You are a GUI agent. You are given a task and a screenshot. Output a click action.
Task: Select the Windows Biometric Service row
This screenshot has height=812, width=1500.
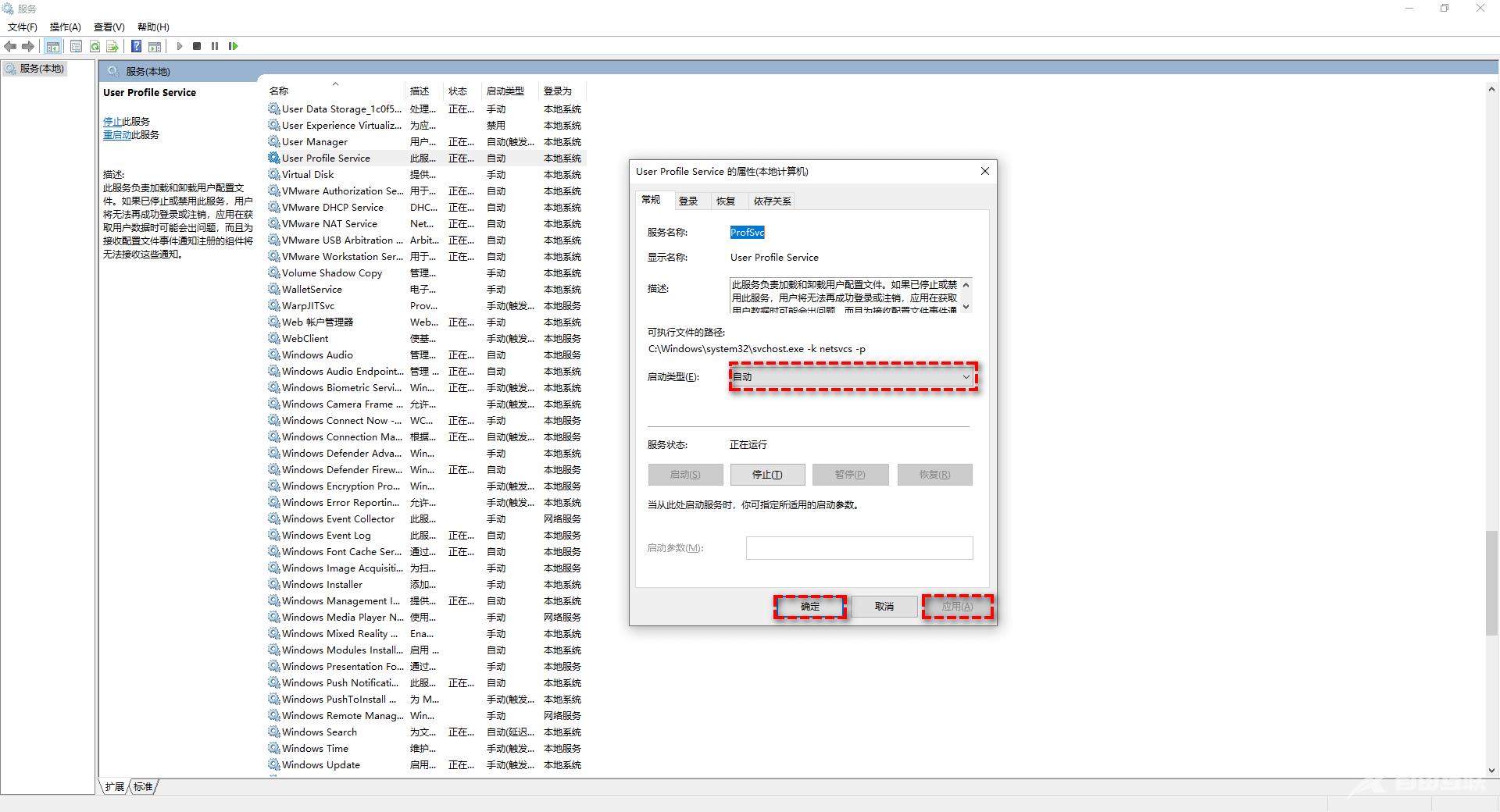(426, 388)
